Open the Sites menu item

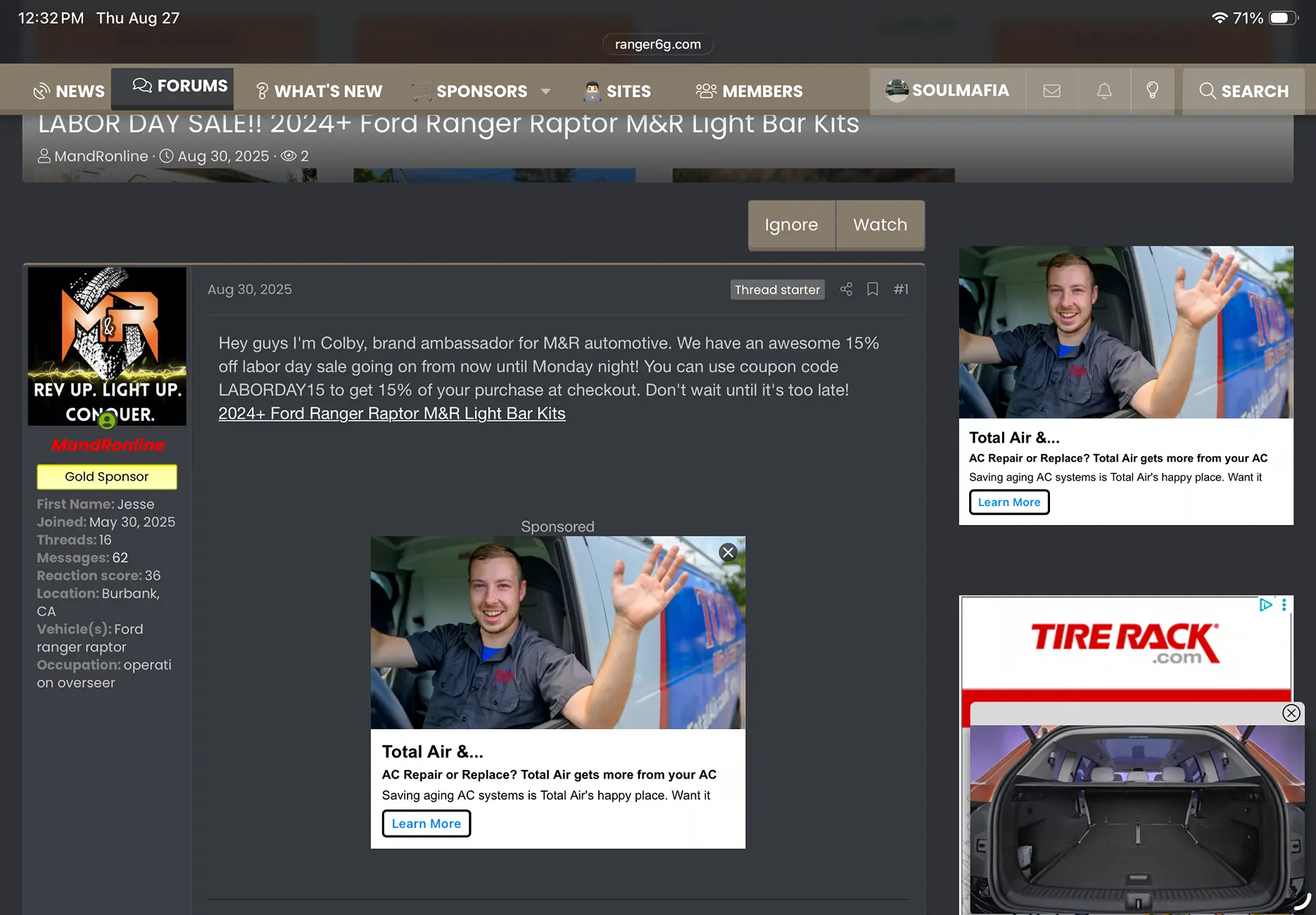pyautogui.click(x=617, y=91)
